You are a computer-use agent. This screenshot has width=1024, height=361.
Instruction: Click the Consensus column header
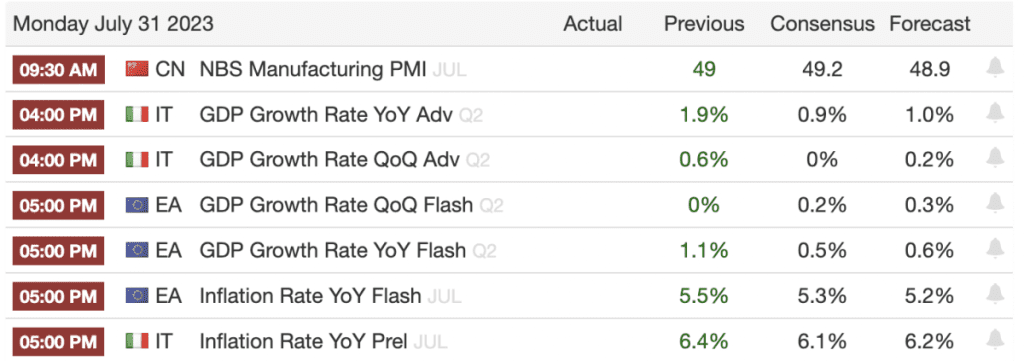[822, 24]
